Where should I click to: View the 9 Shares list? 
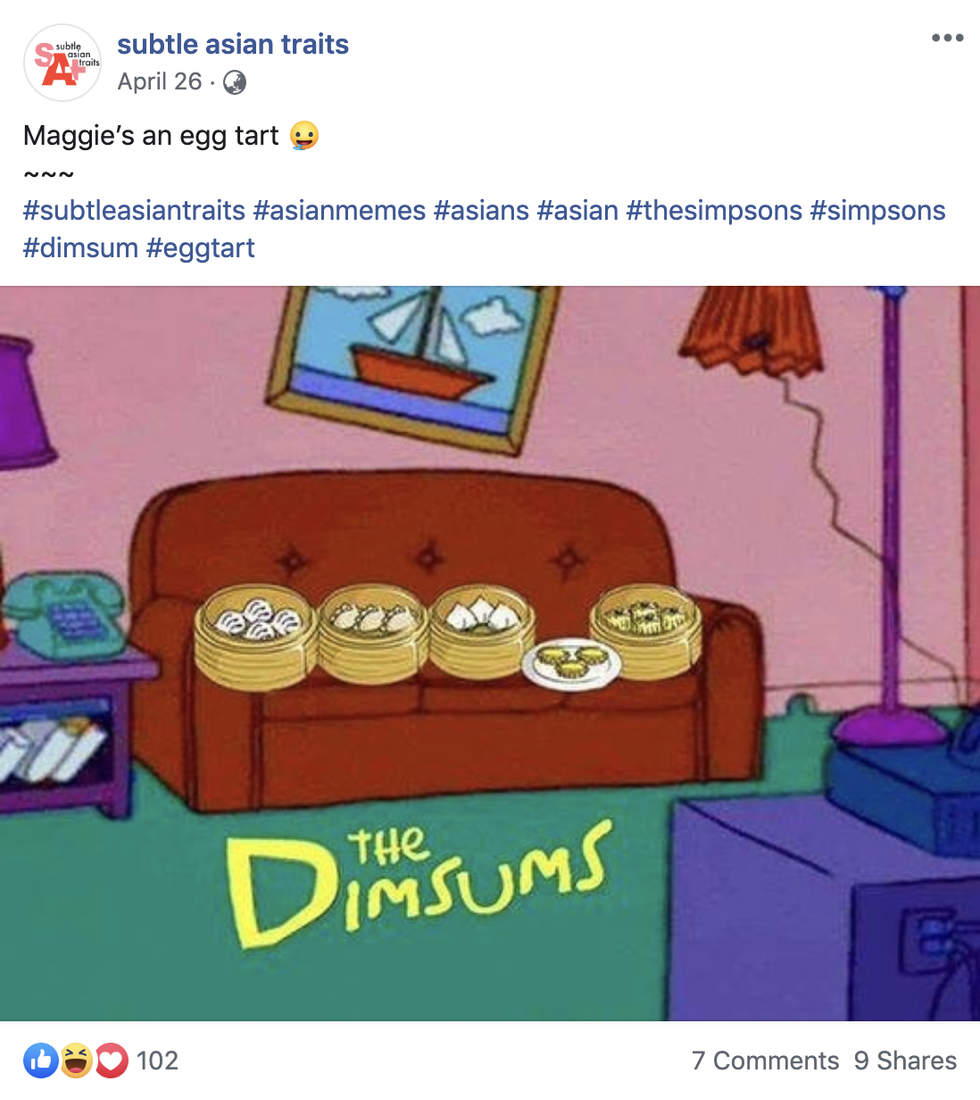pyautogui.click(x=905, y=1060)
